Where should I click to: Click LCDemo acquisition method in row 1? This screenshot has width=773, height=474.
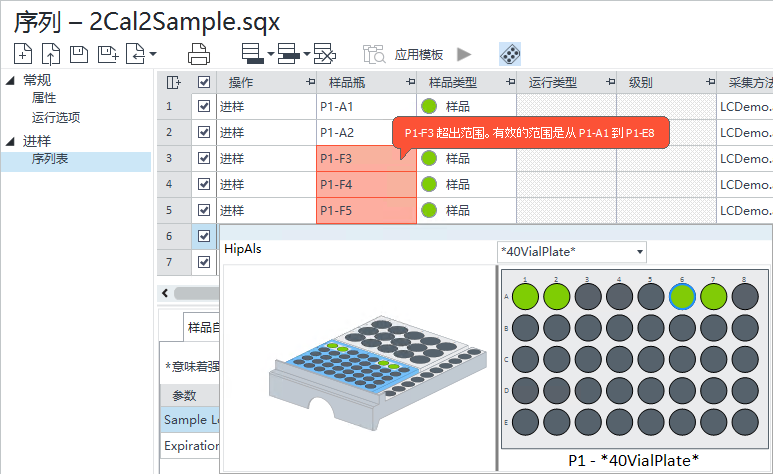point(745,107)
